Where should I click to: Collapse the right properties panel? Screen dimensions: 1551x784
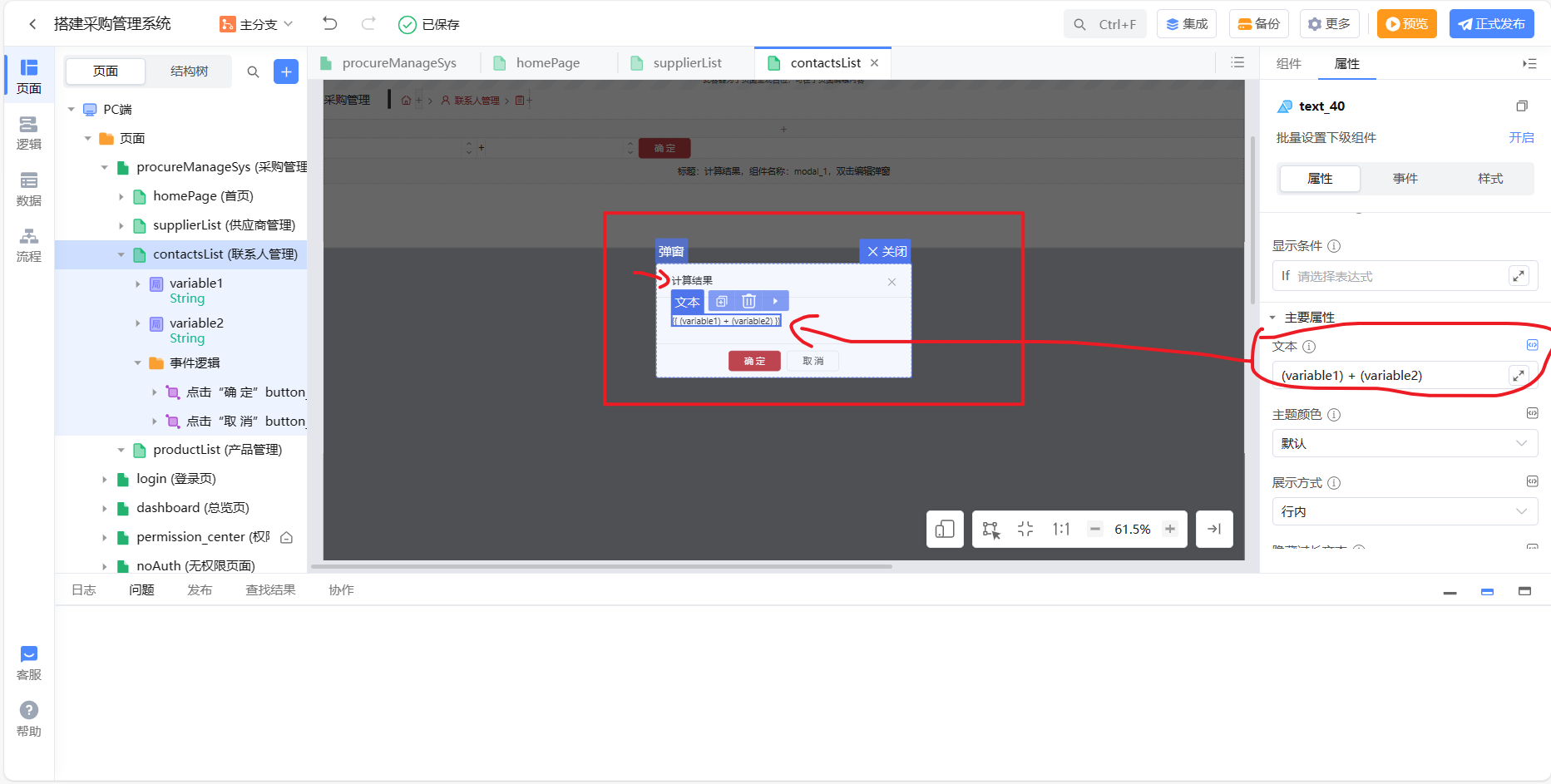pos(1529,63)
